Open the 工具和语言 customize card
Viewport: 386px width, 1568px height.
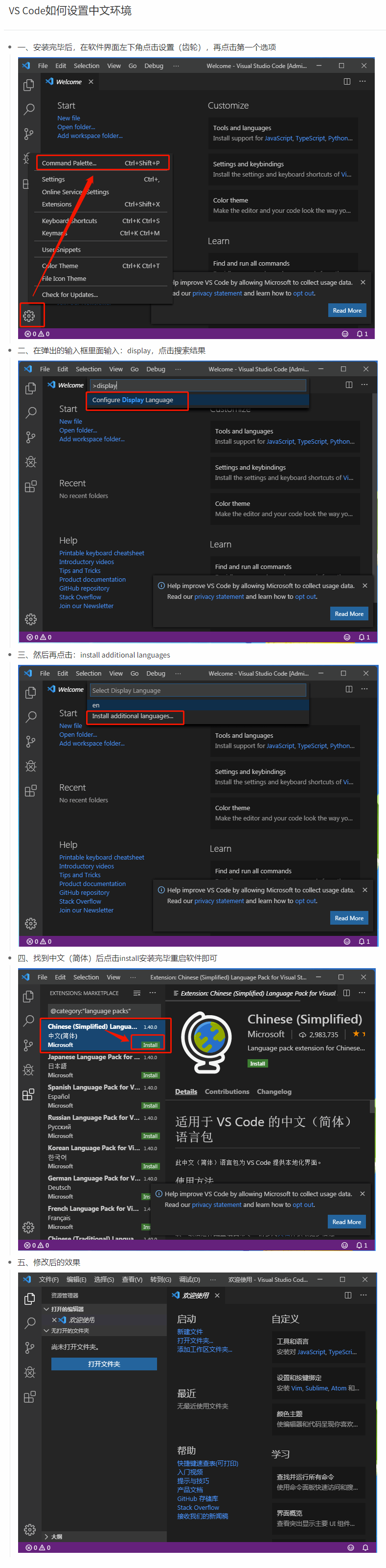coord(318,1346)
